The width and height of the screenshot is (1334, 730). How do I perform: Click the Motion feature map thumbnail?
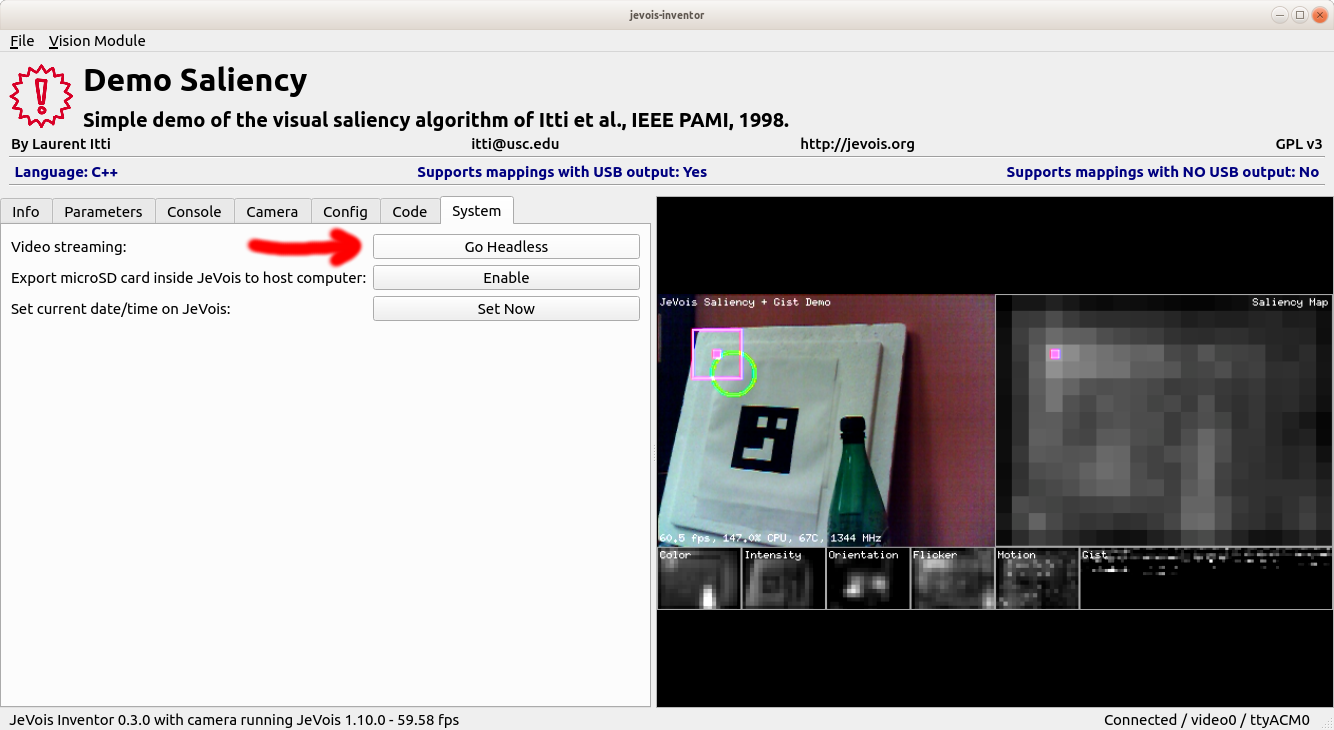(1037, 578)
